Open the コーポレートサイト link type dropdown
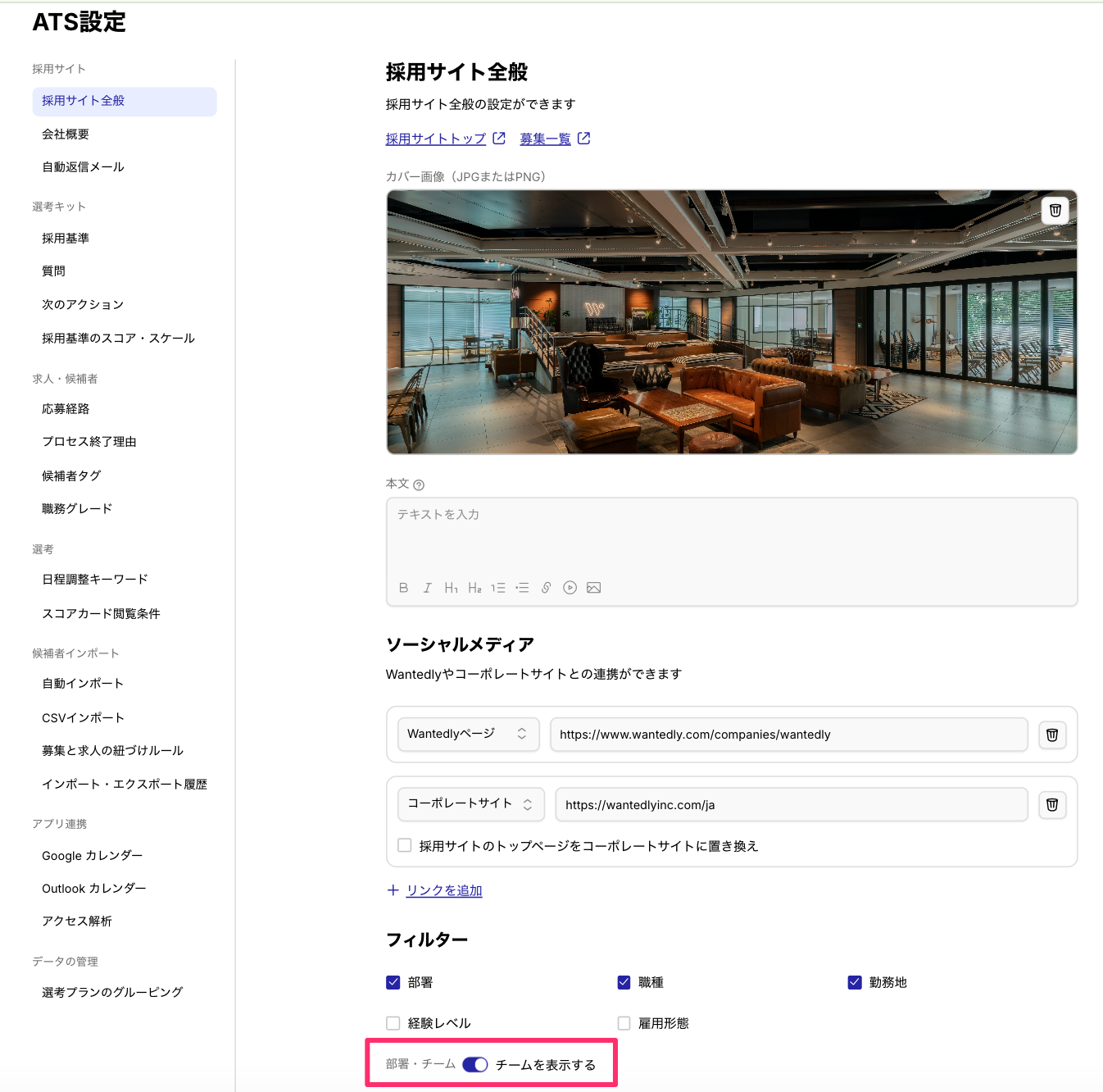This screenshot has height=1092, width=1103. click(470, 804)
